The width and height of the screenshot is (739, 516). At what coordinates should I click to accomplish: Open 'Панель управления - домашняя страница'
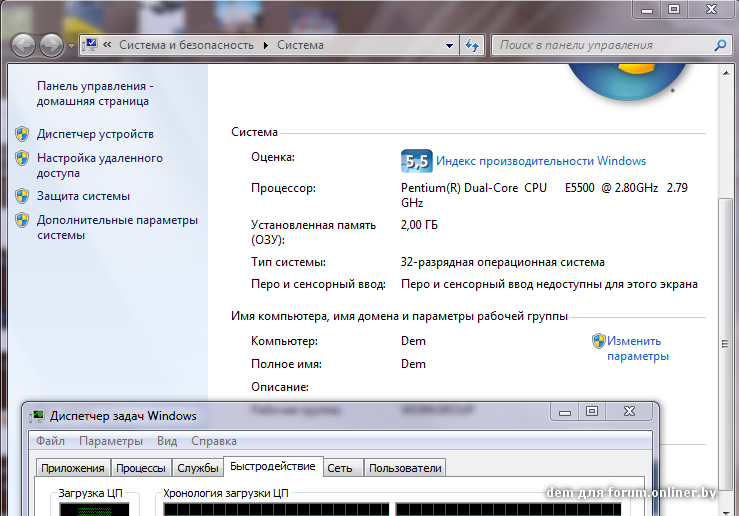(95, 93)
